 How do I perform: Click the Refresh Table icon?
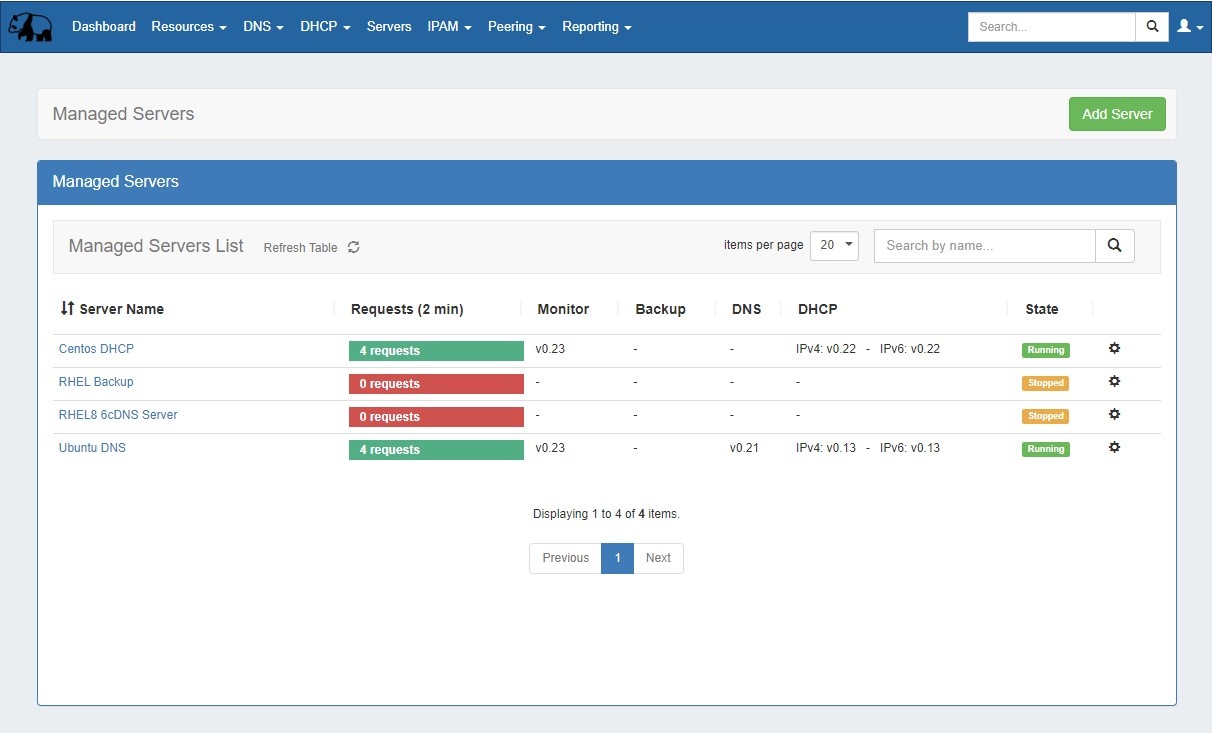click(353, 247)
